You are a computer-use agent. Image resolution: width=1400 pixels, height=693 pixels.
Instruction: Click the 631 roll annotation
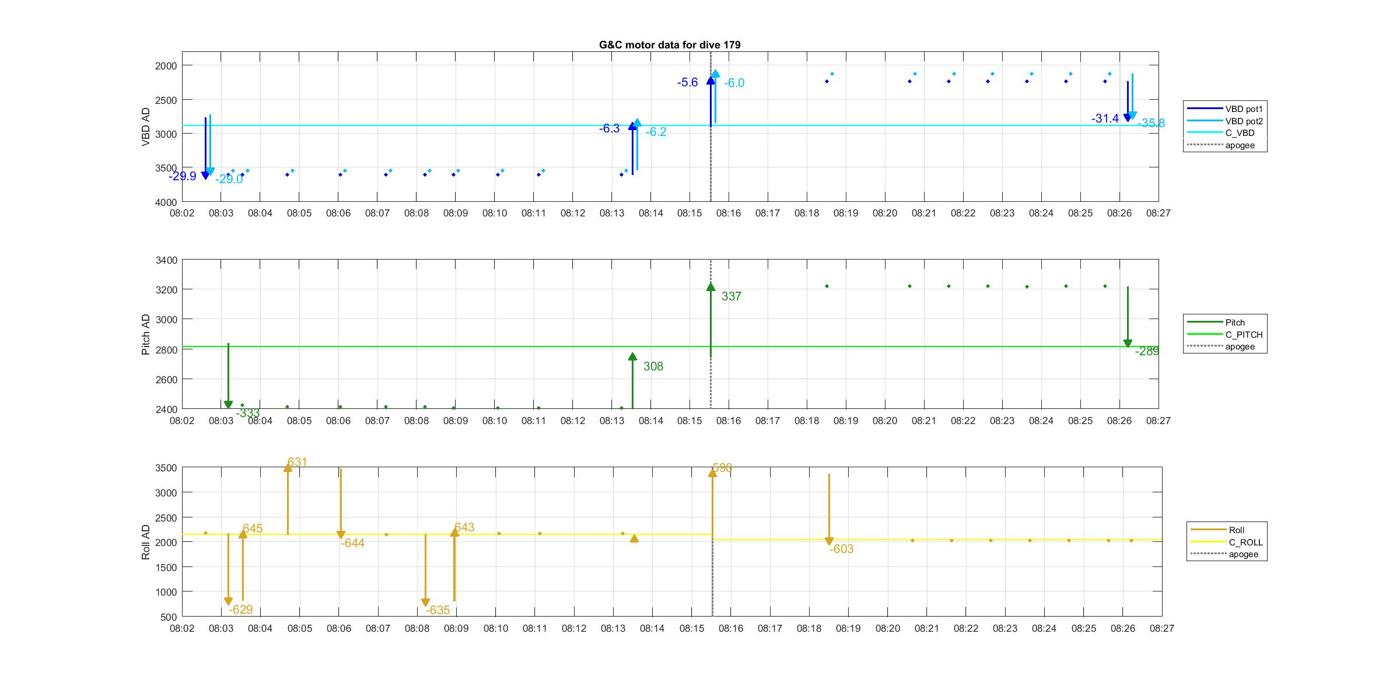tap(297, 462)
